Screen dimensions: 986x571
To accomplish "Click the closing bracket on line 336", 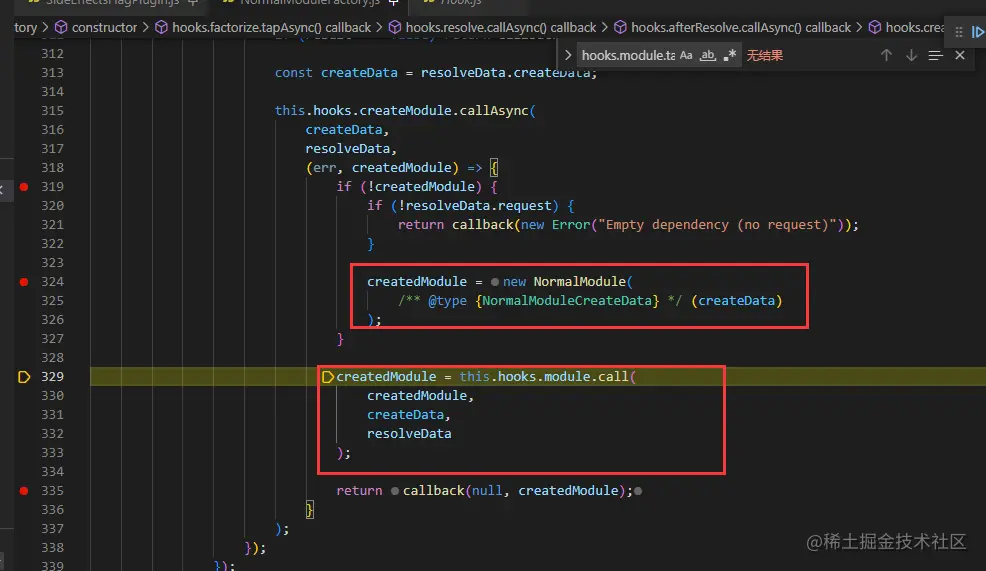I will 309,509.
